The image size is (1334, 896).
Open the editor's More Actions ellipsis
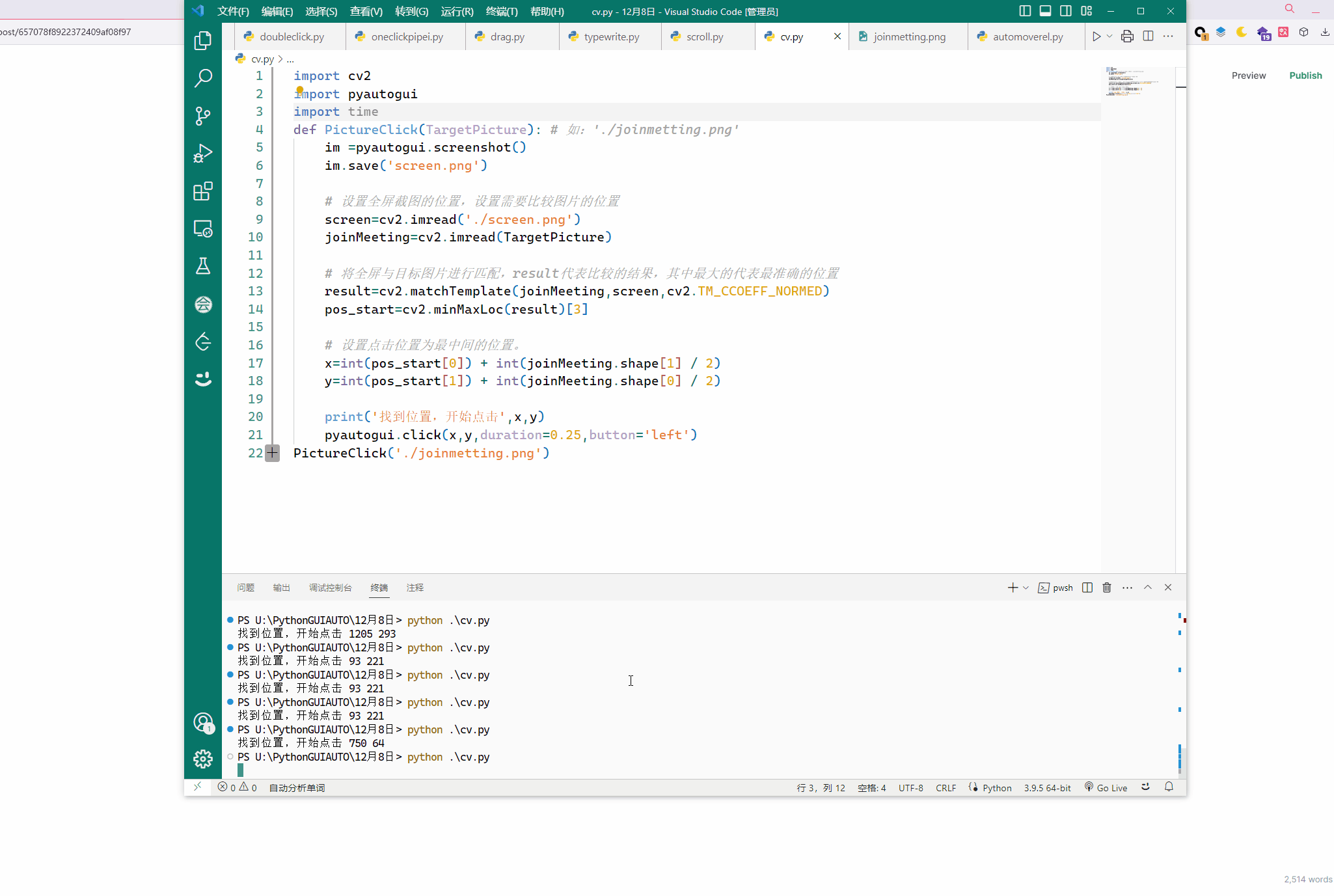(x=1168, y=36)
